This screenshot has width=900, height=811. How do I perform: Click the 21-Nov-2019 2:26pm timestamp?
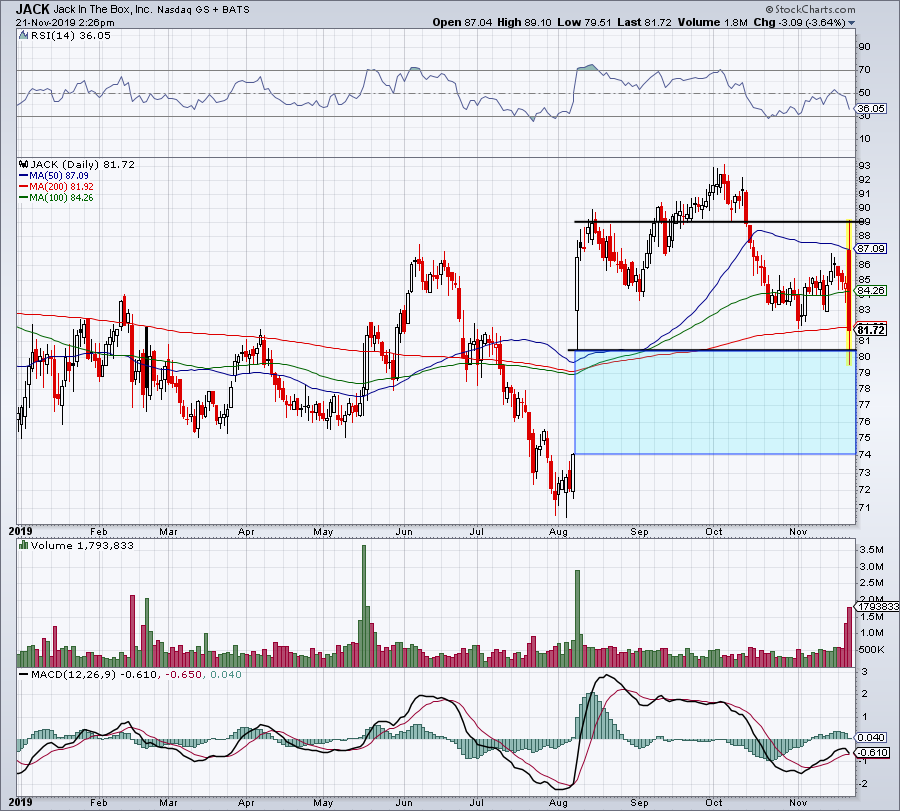coord(65,23)
